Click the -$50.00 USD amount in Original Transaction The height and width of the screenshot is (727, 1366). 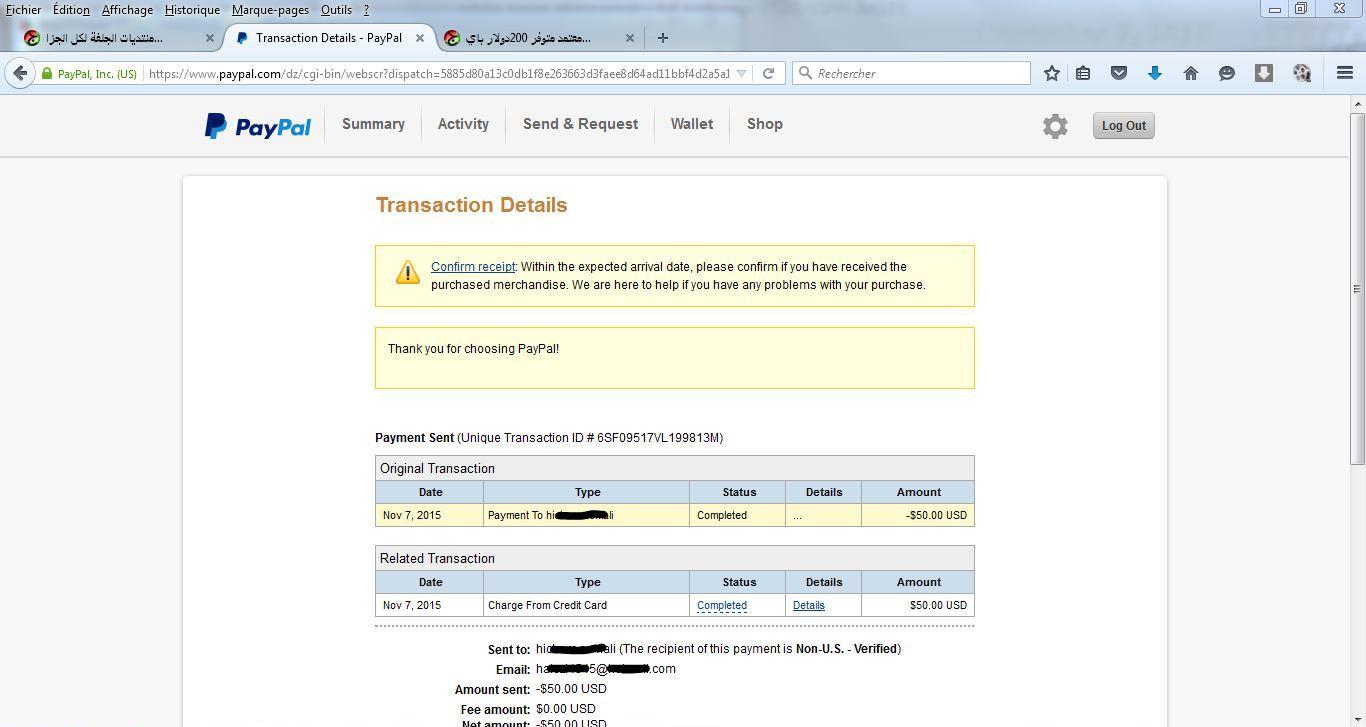click(x=936, y=515)
